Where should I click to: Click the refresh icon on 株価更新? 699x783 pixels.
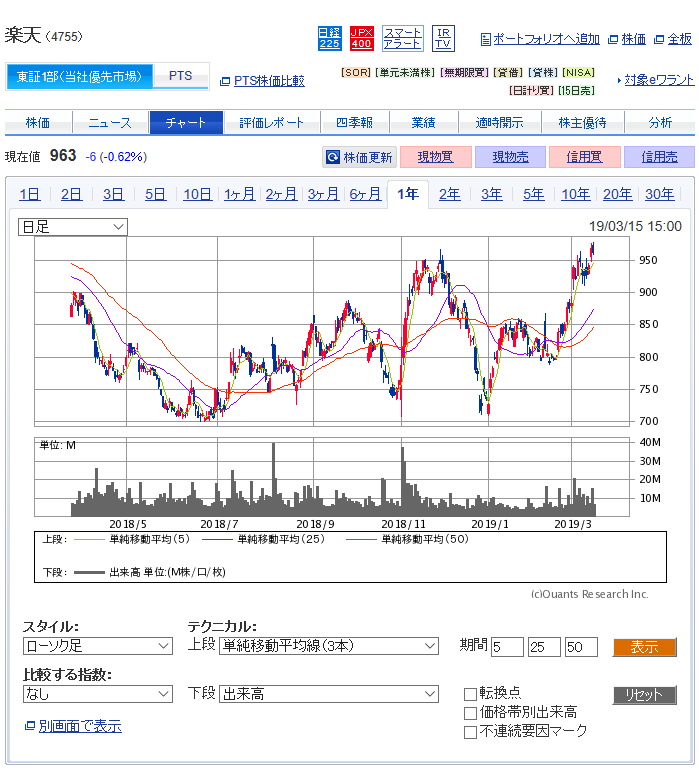(333, 157)
